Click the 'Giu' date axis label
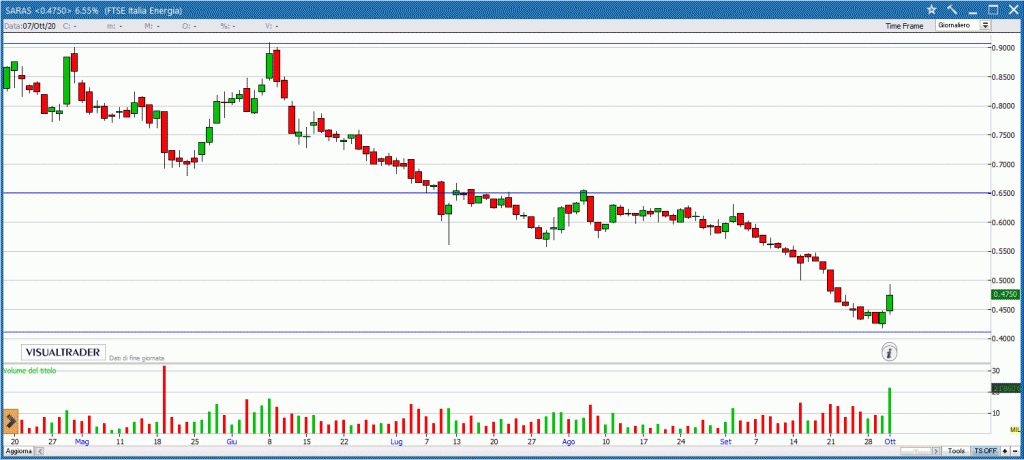Viewport: 1024px width, 460px height. pyautogui.click(x=231, y=442)
